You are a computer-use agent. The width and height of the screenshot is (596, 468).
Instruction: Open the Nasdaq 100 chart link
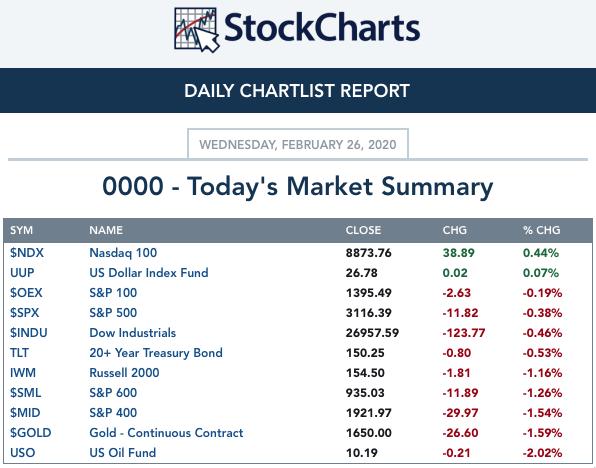click(123, 253)
